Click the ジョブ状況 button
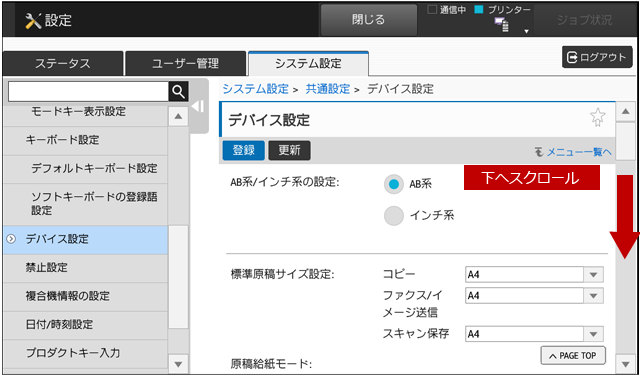Viewport: 640px width, 376px height. coord(584,20)
